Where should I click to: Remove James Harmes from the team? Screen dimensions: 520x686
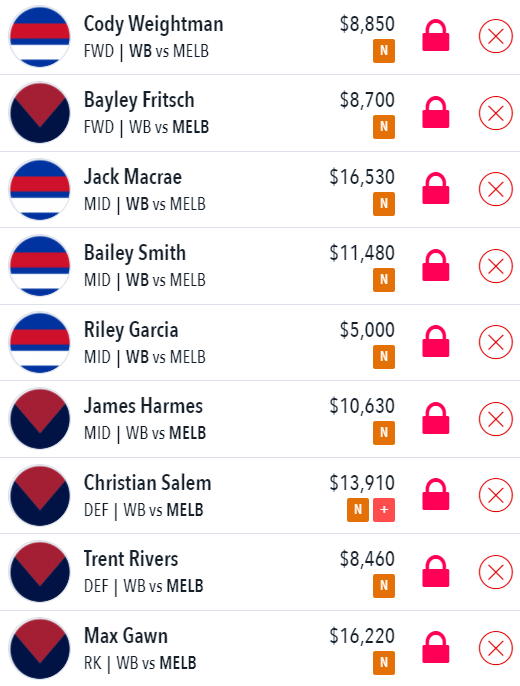(x=496, y=419)
